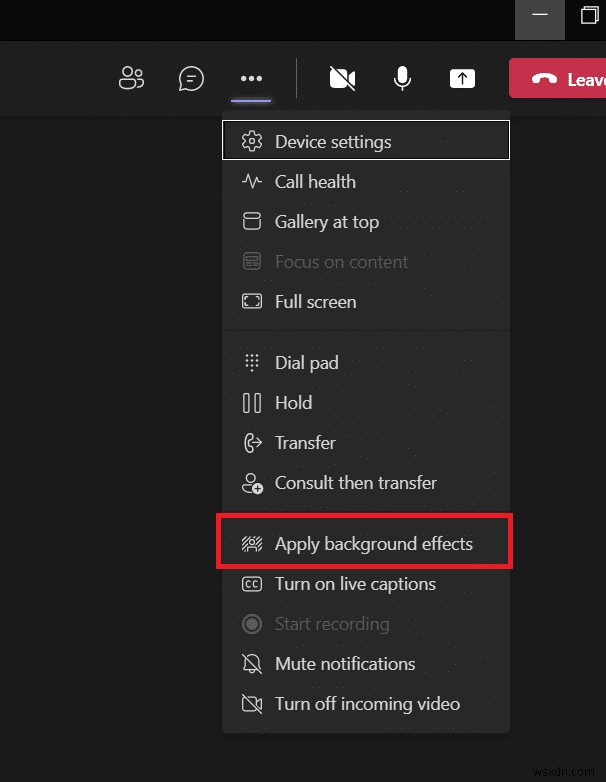Click the gear icon beside Device settings
This screenshot has width=606, height=782.
pos(252,141)
